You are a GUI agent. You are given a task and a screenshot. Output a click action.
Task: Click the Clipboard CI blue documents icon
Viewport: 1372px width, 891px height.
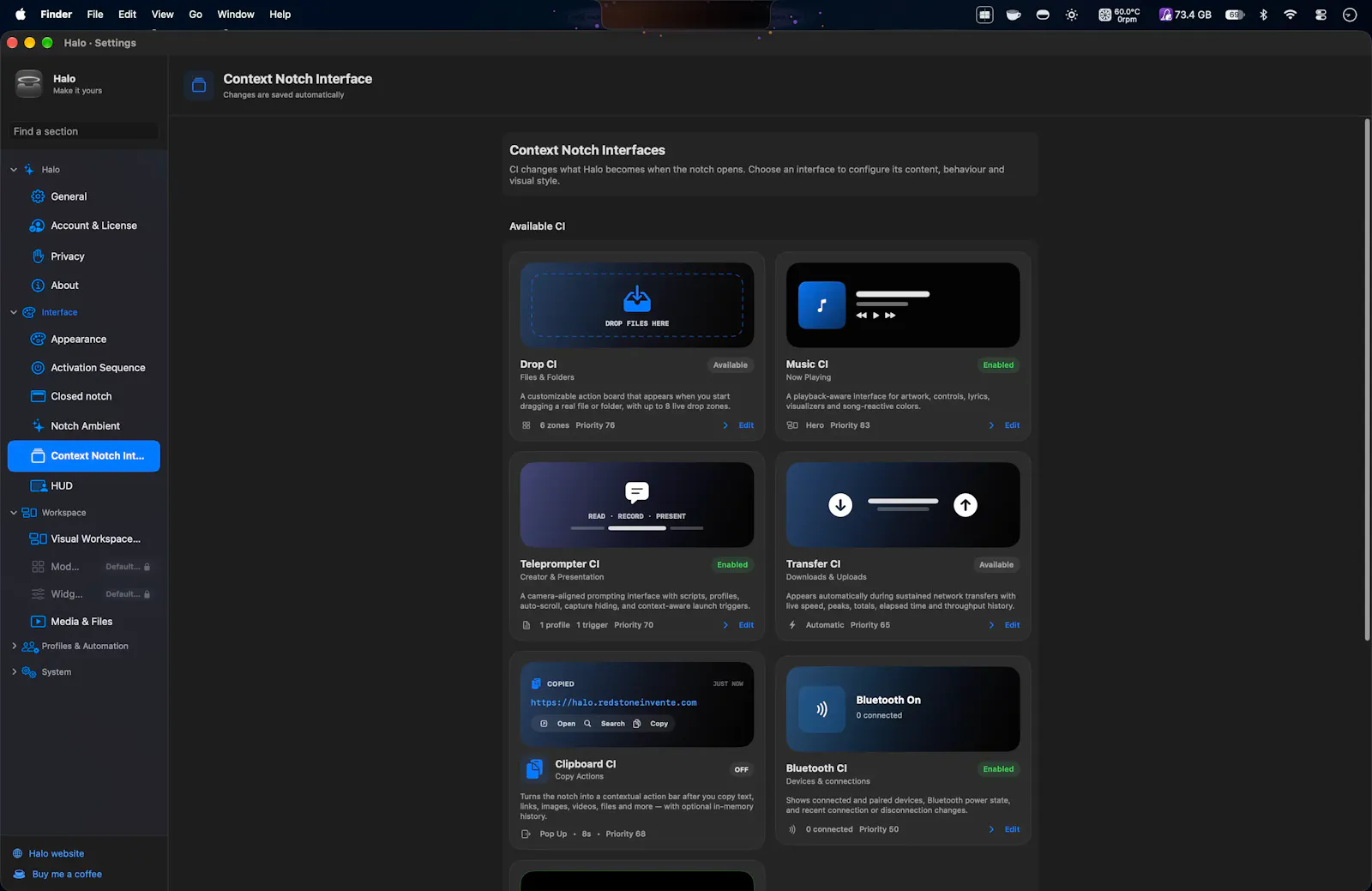[534, 769]
